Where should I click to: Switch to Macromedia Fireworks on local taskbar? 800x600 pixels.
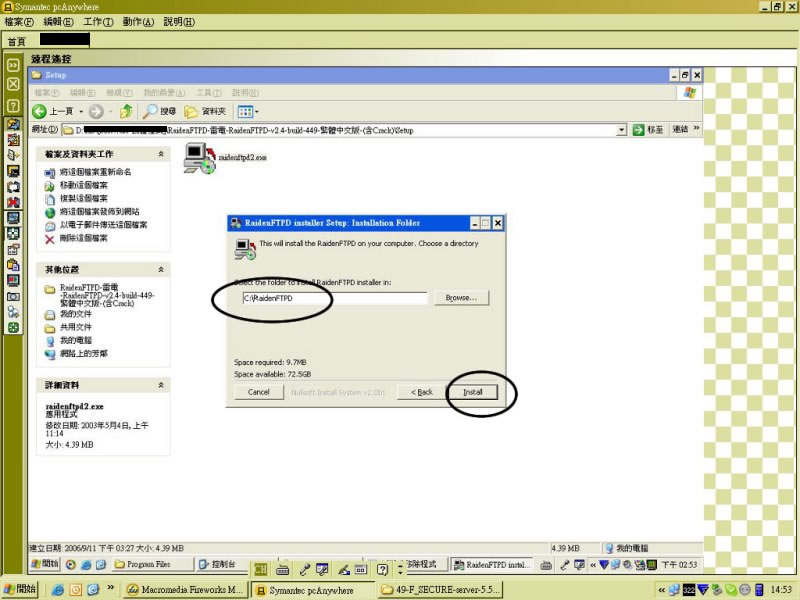[x=186, y=590]
